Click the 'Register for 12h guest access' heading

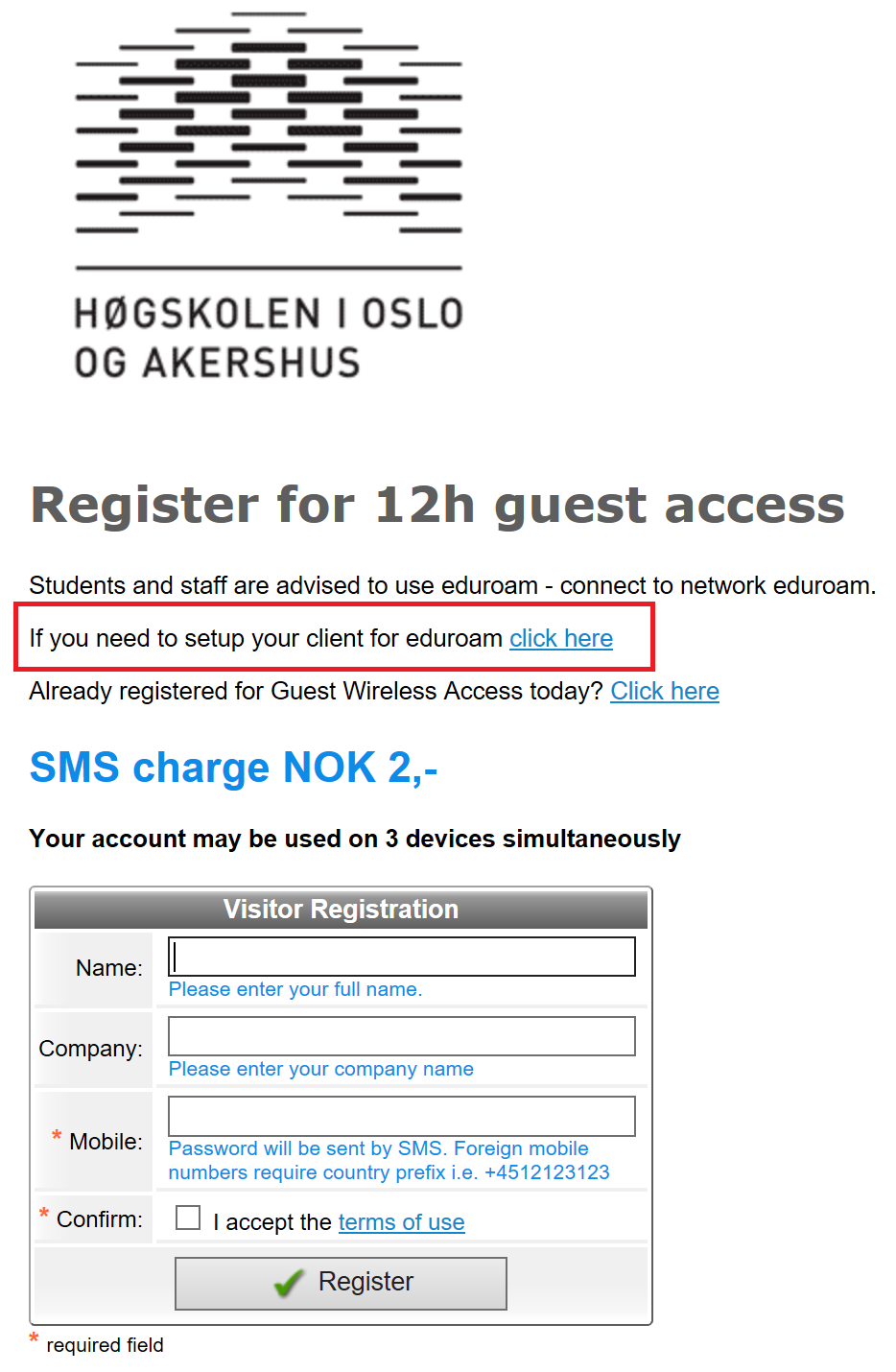[x=437, y=505]
